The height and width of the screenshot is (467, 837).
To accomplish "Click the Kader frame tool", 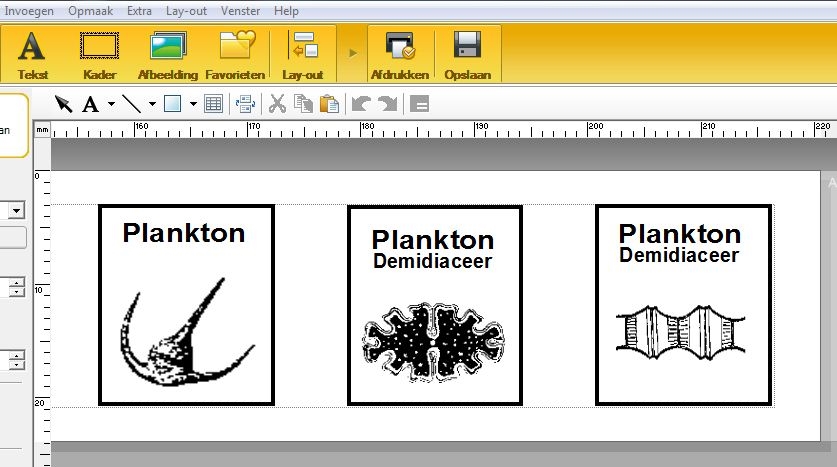I will (x=99, y=55).
